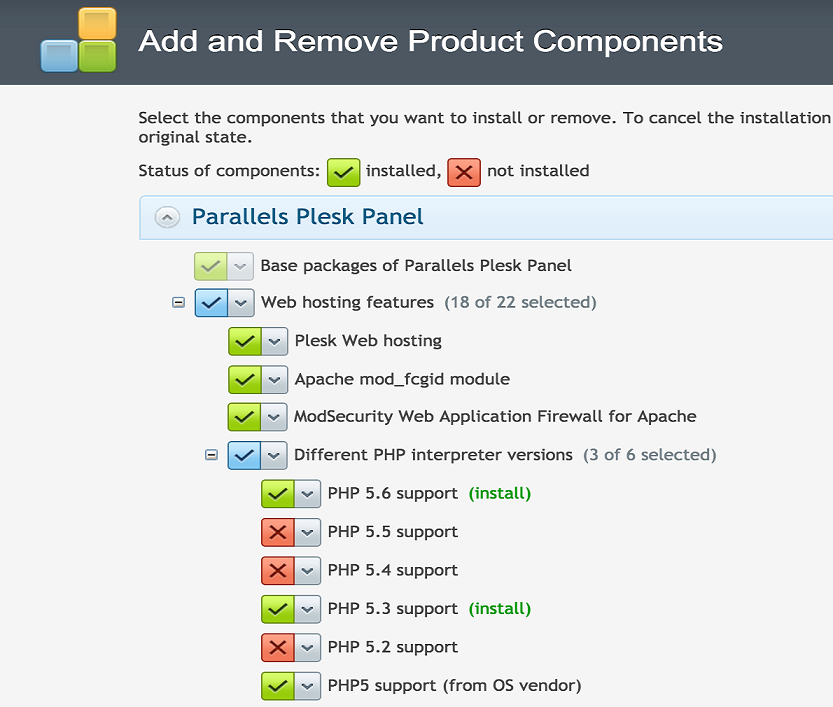Screen dimensions: 833x707
Task: Toggle ModSecurity Web Application Firewall checkmark
Action: pos(244,416)
